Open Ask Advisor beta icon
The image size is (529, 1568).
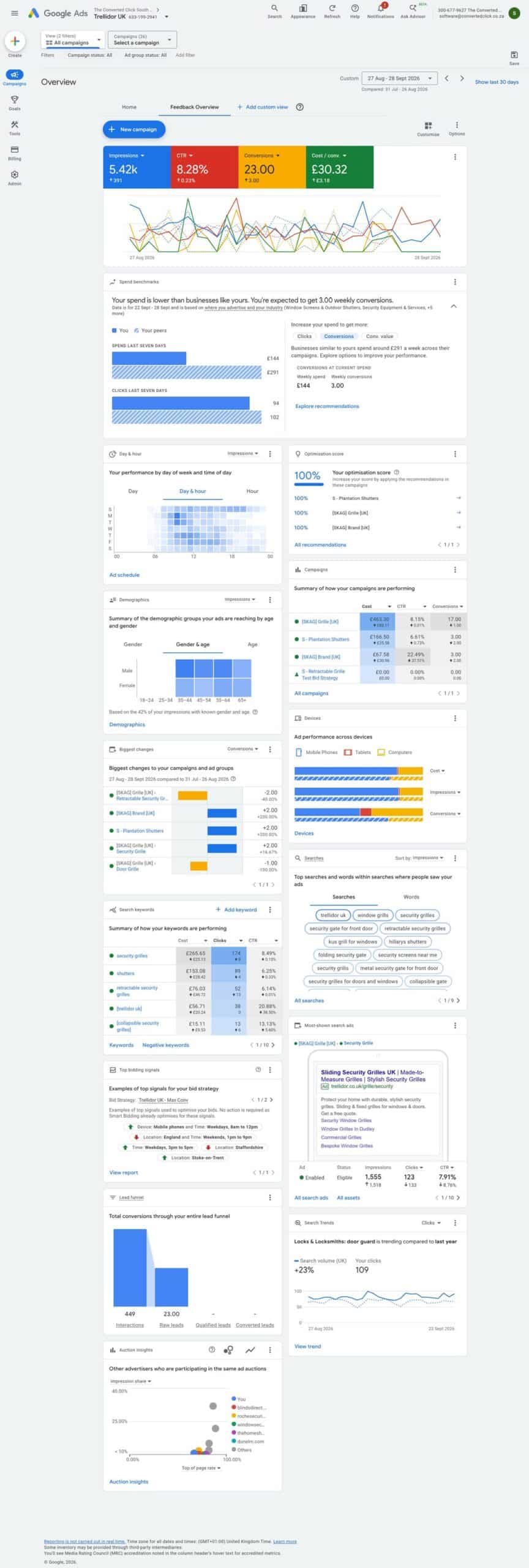tap(413, 9)
